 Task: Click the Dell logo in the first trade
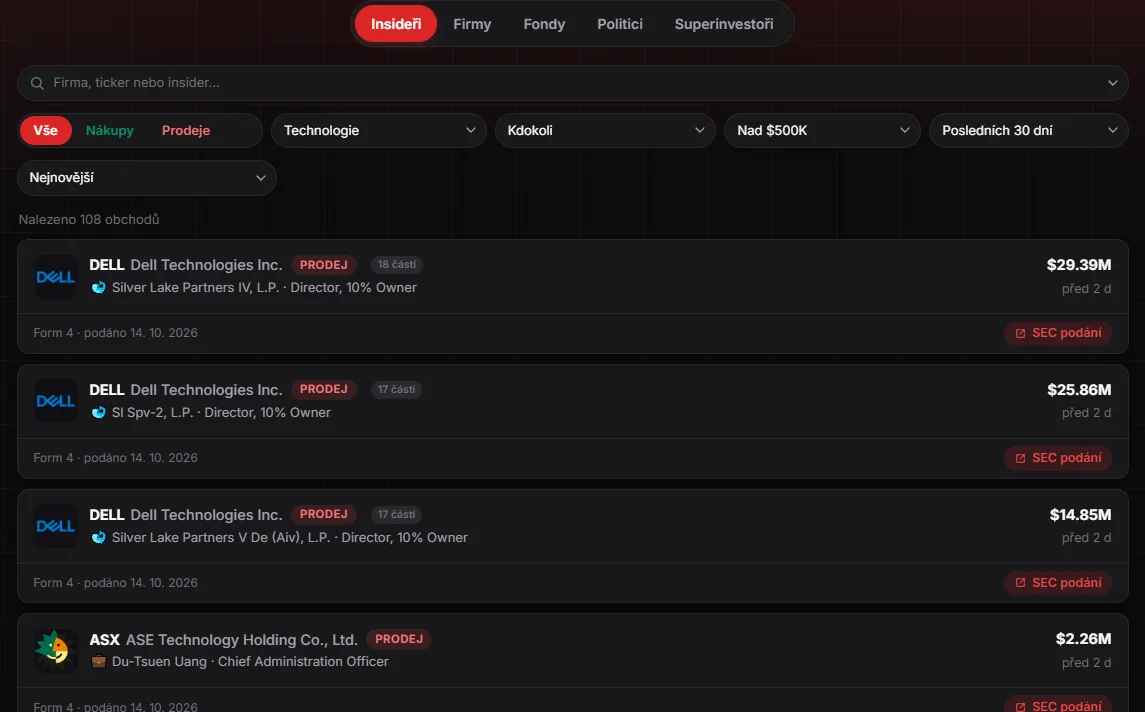coord(55,277)
